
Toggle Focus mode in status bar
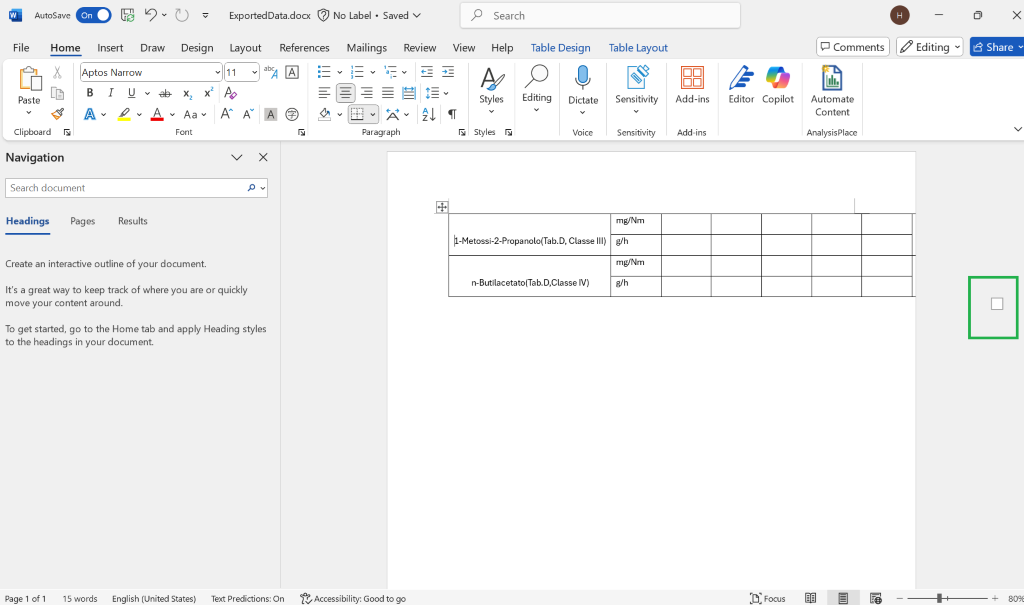click(x=767, y=598)
